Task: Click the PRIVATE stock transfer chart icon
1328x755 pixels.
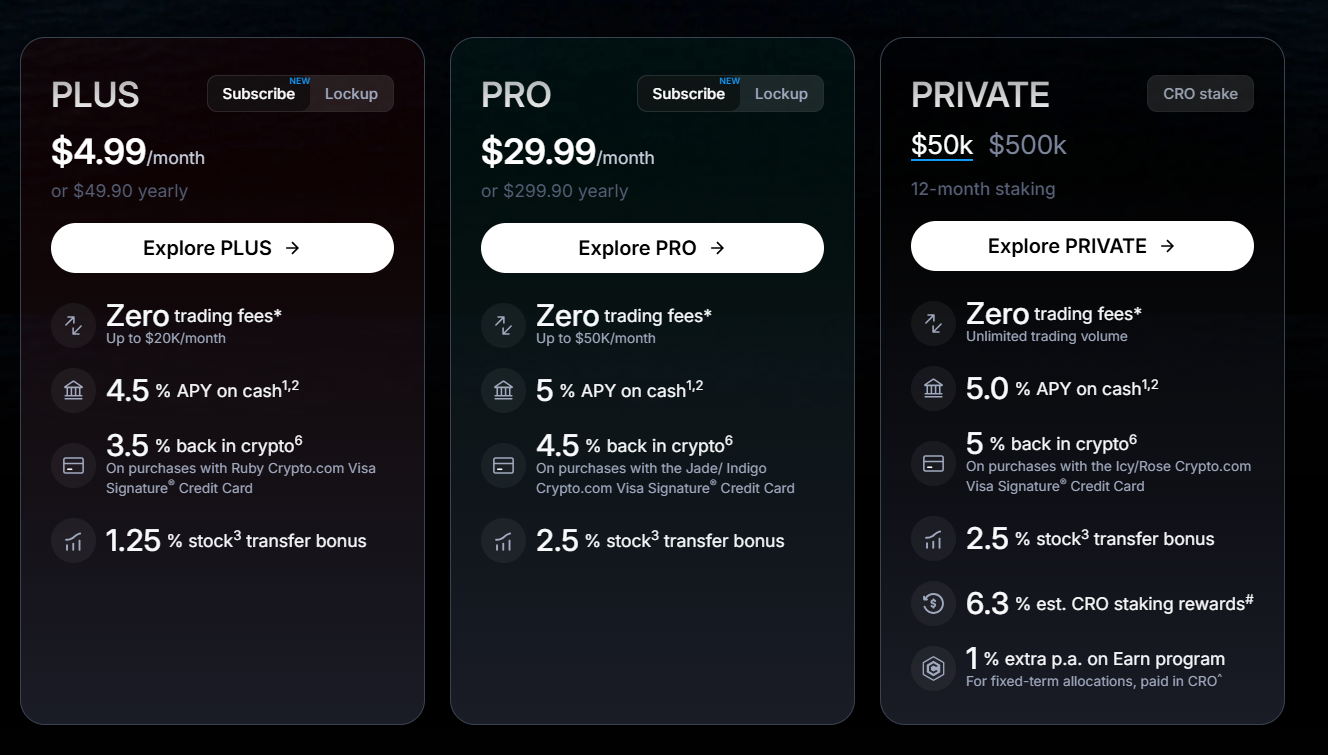Action: click(933, 540)
